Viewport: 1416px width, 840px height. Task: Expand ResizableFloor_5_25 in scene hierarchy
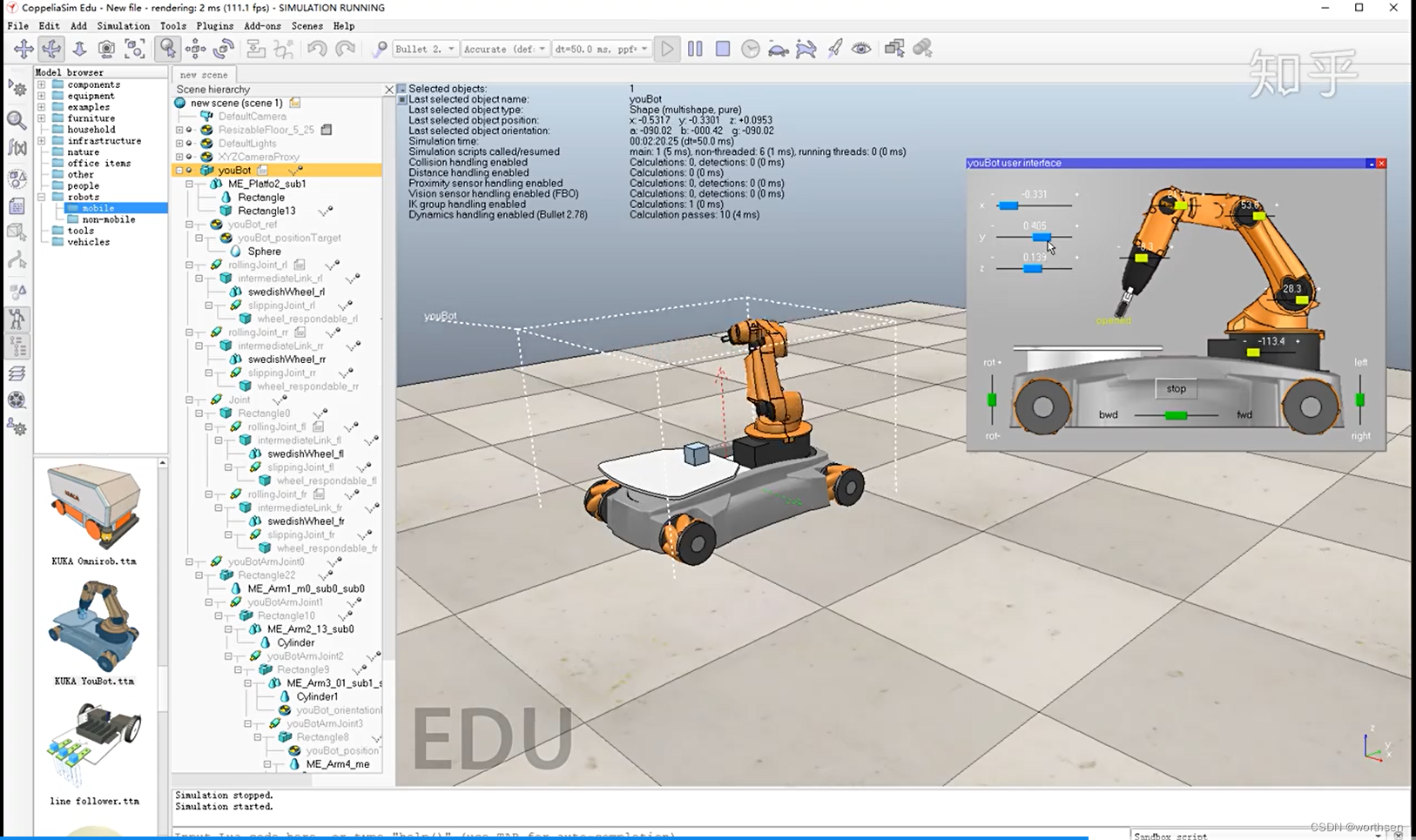(179, 130)
